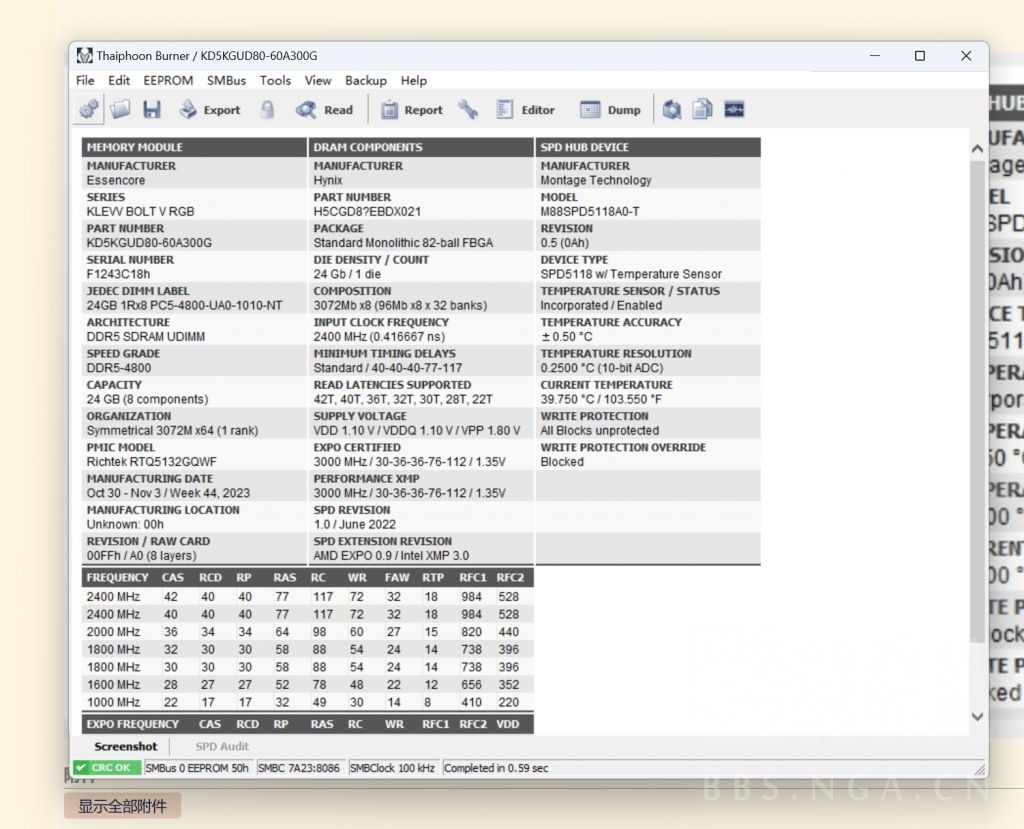The image size is (1024, 829).
Task: Click the copy documents icon in toolbar
Action: tap(703, 110)
